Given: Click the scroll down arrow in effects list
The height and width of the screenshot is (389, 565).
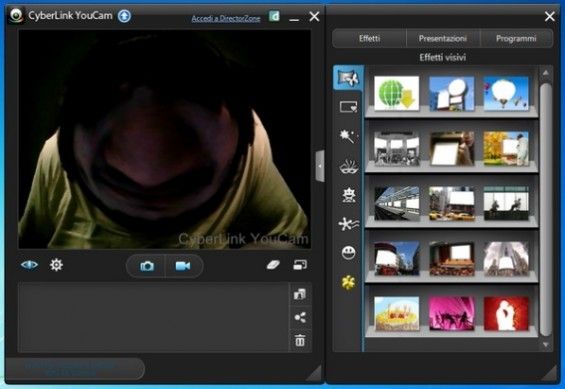Looking at the screenshot, I should (546, 345).
